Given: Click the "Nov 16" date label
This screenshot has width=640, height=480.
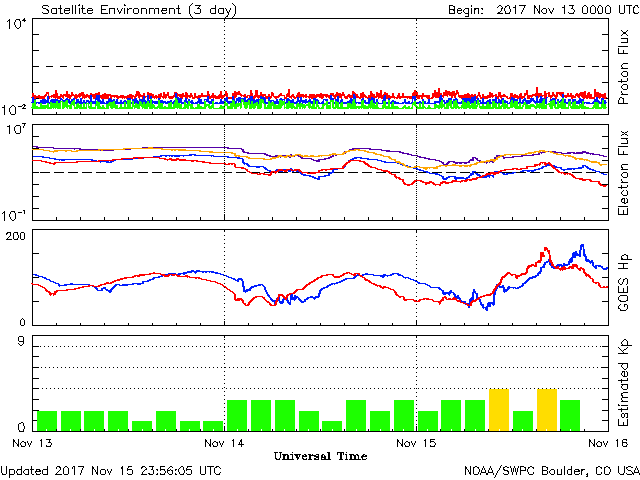Looking at the screenshot, I should click(x=608, y=443).
